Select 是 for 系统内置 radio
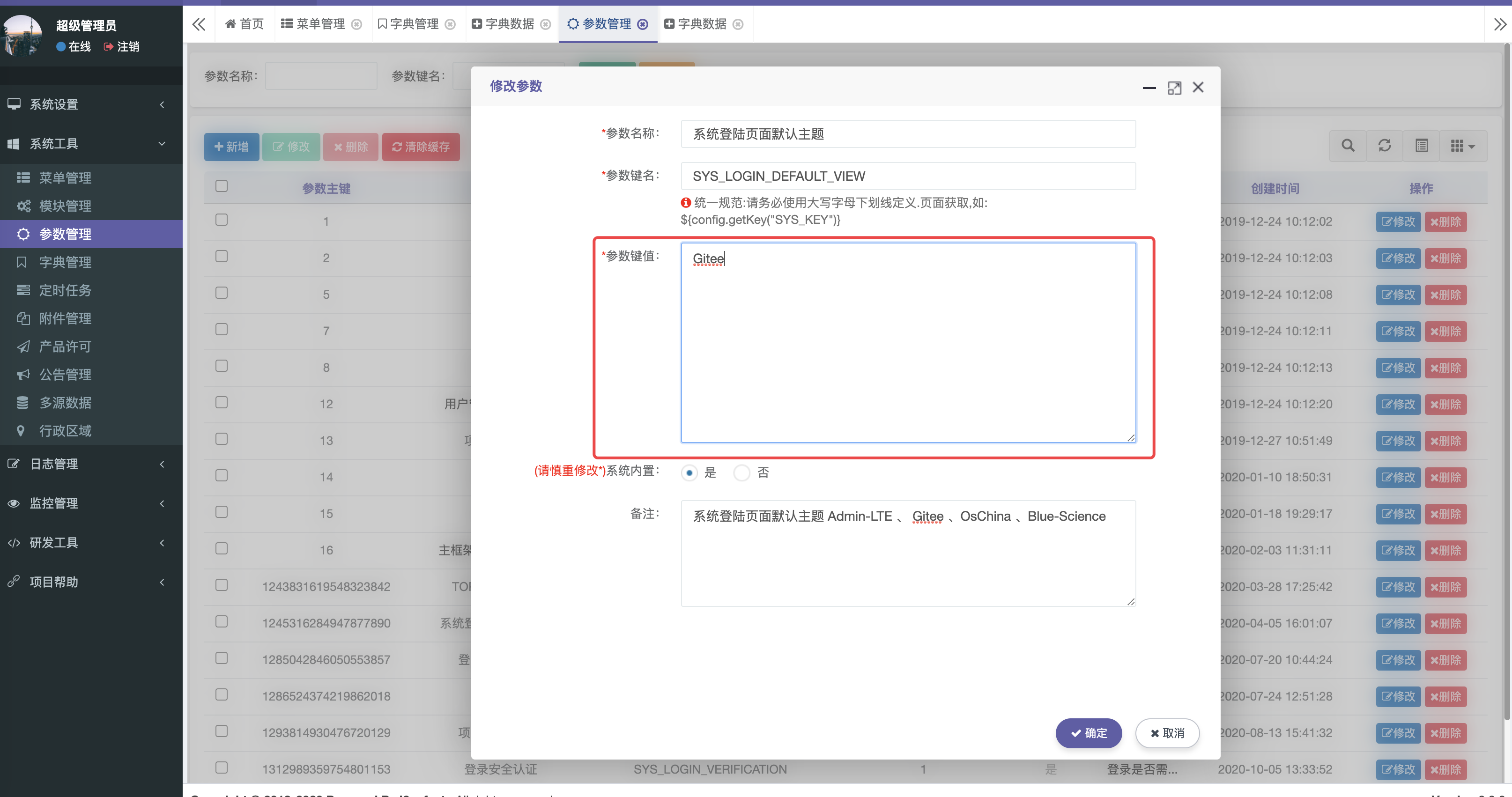Screen dimensions: 1512x797 pyautogui.click(x=689, y=472)
